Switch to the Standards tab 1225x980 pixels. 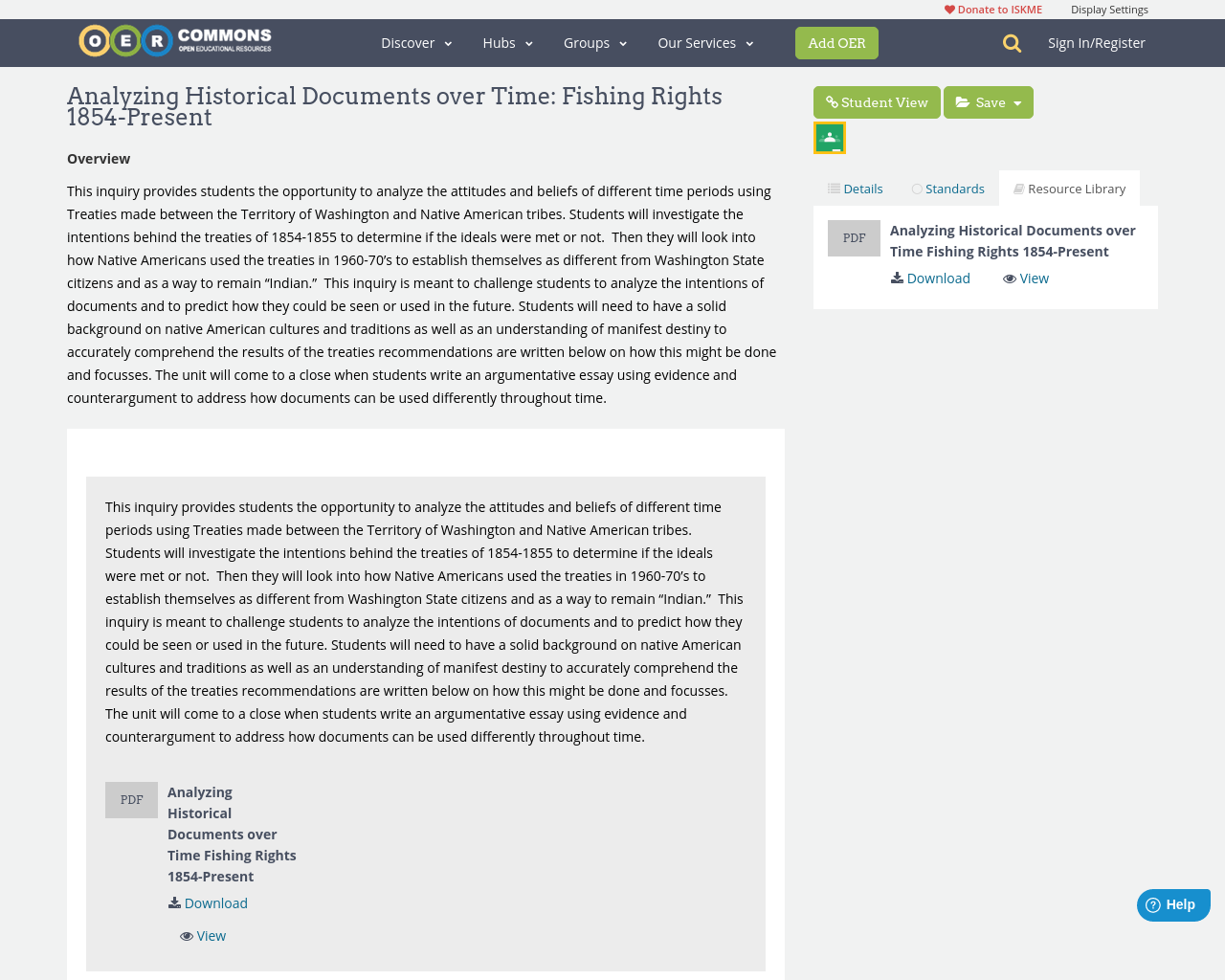[x=947, y=189]
